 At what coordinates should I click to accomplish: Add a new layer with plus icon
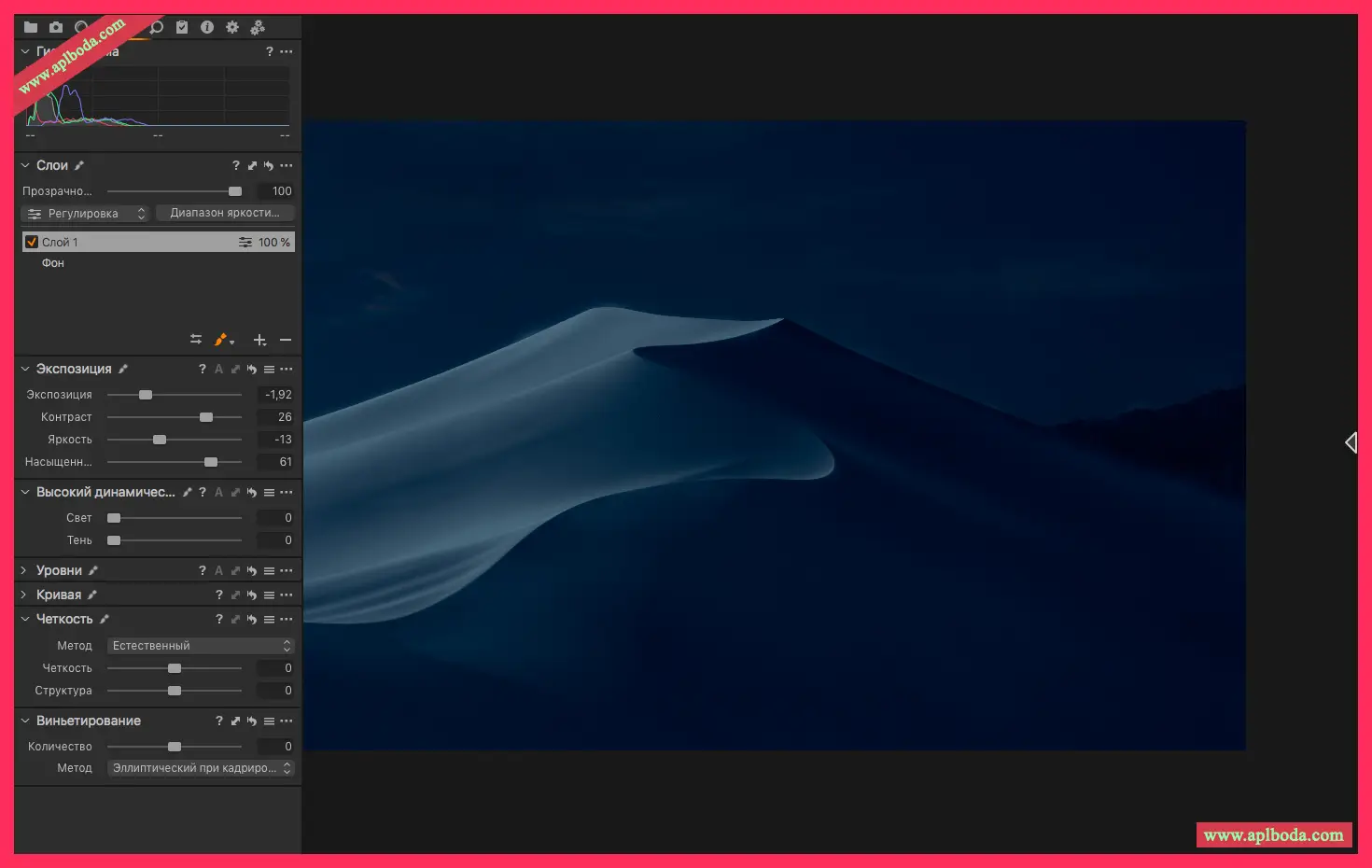pos(259,340)
